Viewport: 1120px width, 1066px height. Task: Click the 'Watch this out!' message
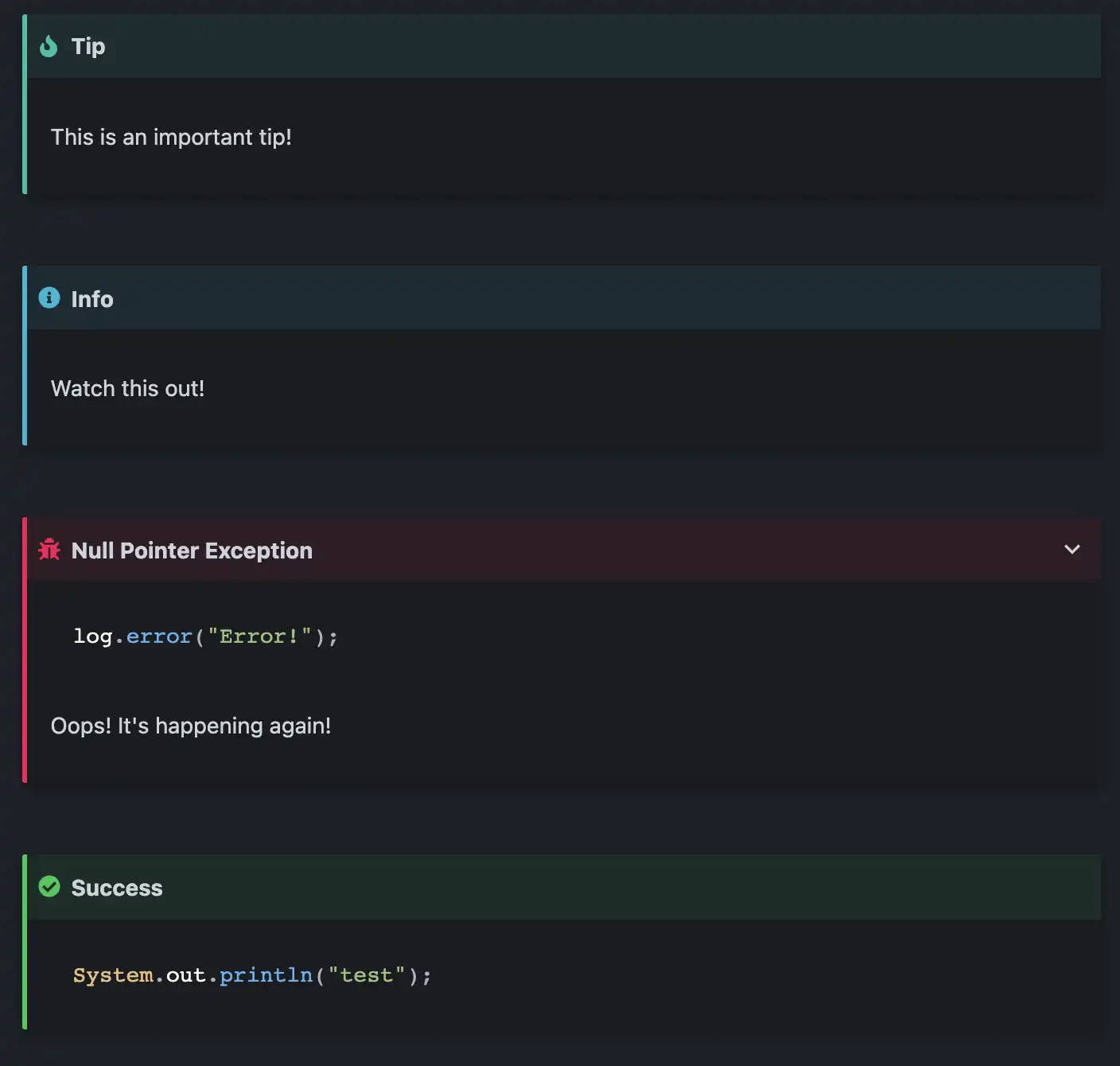(127, 388)
